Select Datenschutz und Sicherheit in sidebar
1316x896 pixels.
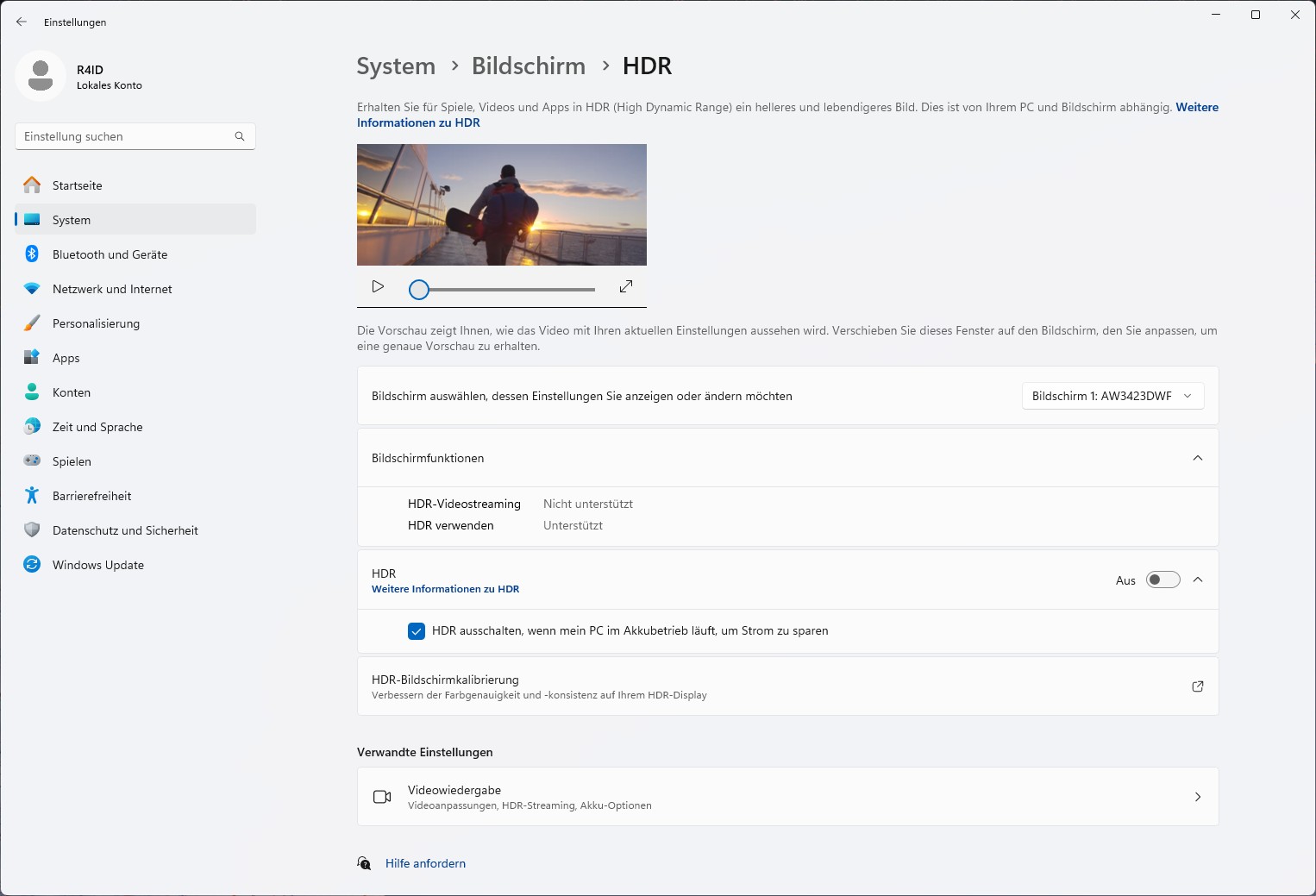coord(125,530)
